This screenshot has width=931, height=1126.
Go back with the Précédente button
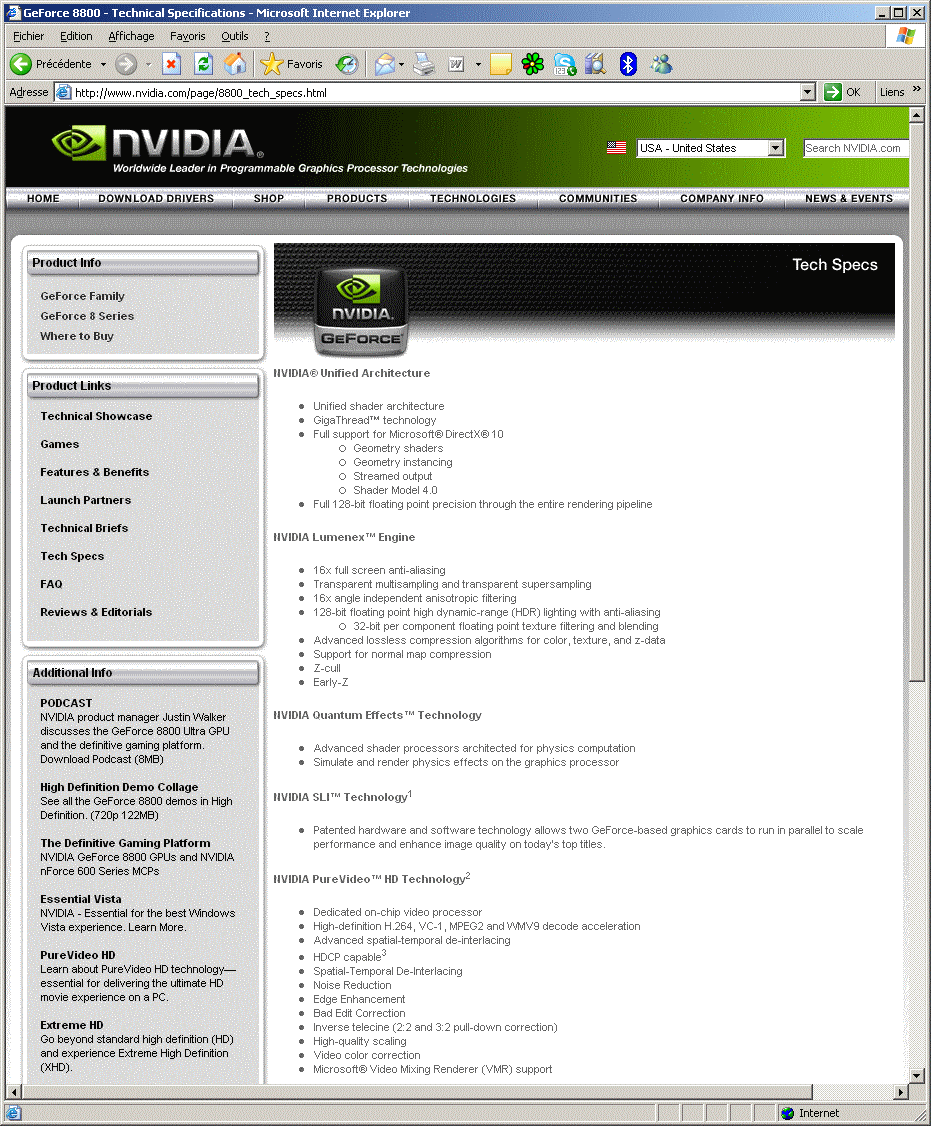(51, 64)
